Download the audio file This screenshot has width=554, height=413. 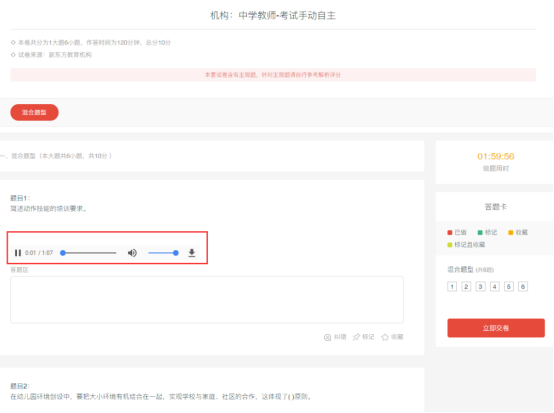coord(191,253)
